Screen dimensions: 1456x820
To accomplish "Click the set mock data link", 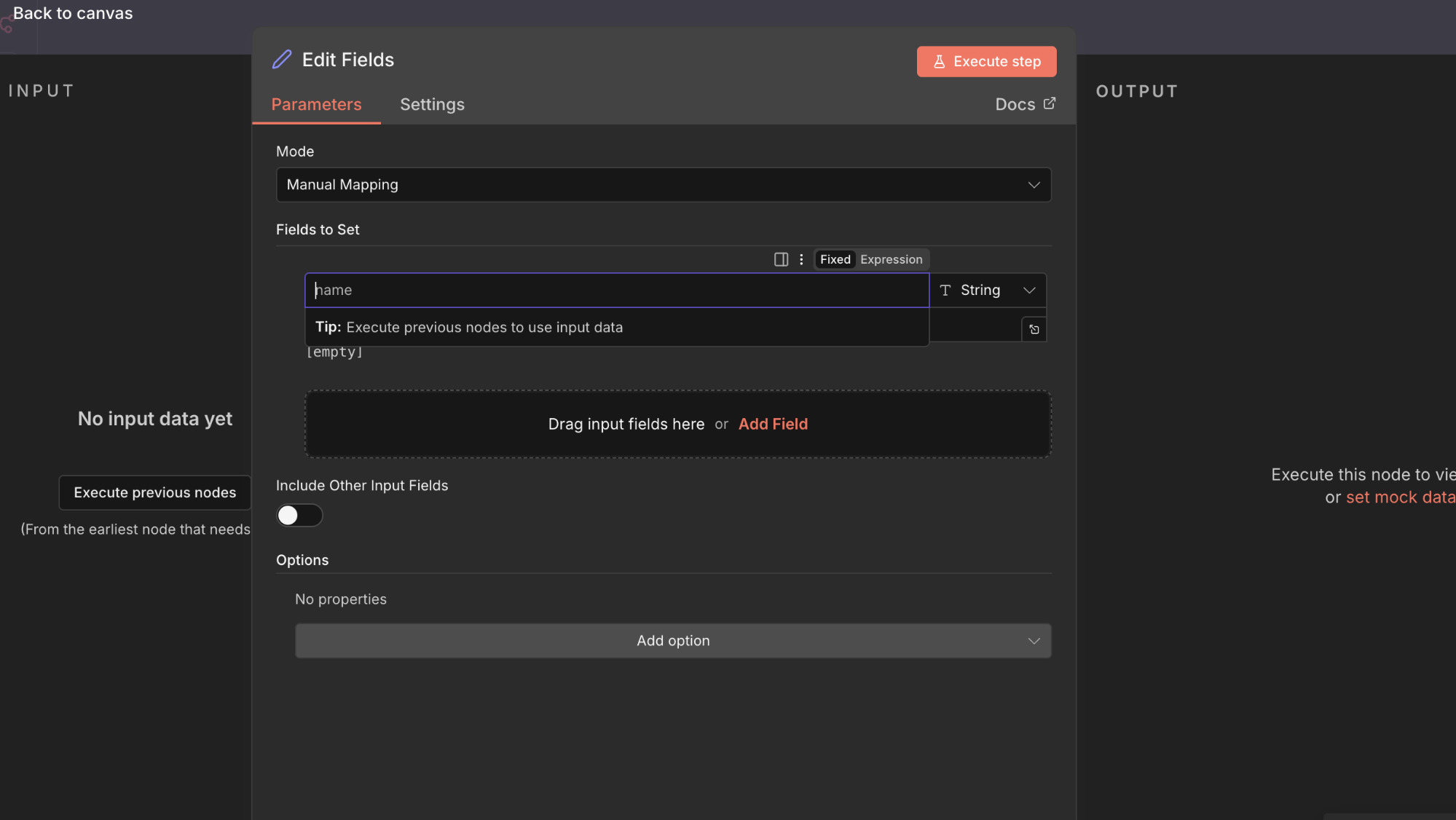I will [1400, 497].
